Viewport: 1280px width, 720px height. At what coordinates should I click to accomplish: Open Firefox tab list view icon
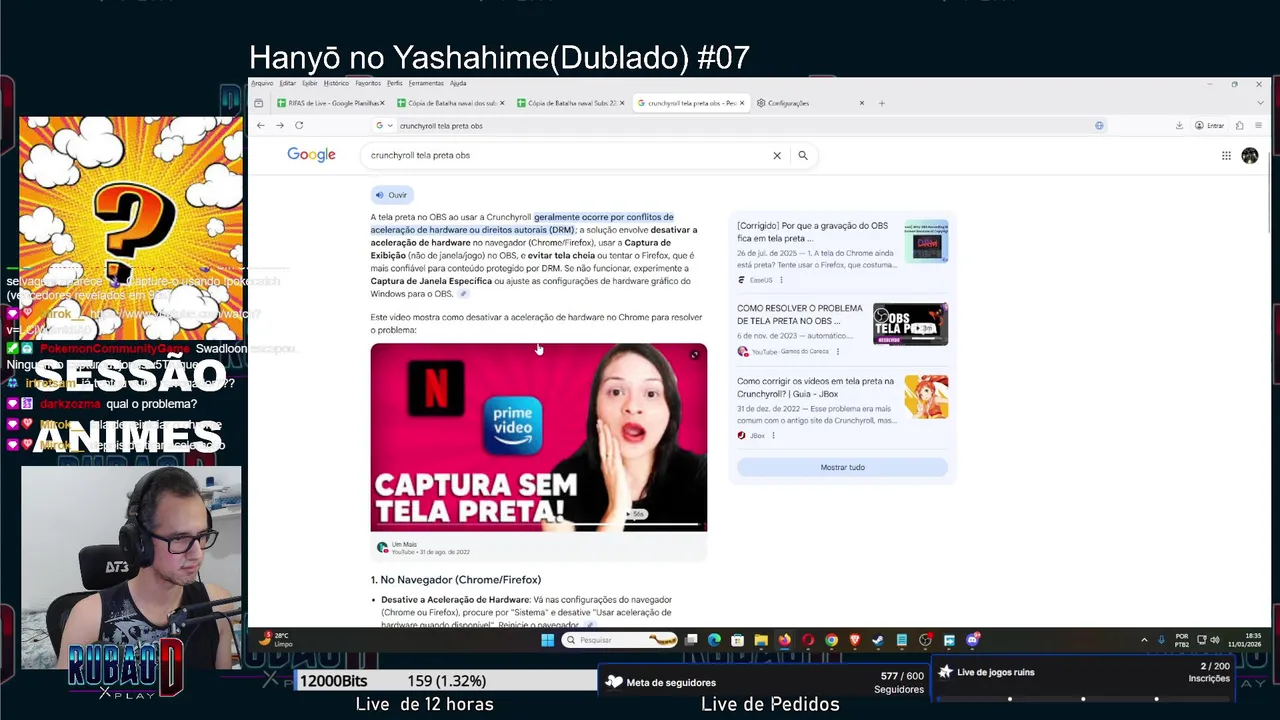pyautogui.click(x=259, y=103)
